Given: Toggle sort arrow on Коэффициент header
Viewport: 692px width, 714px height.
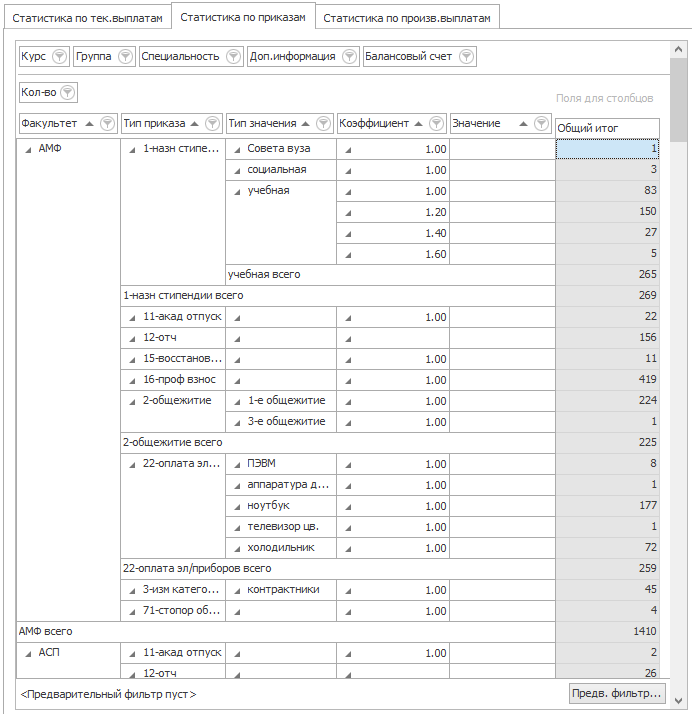Looking at the screenshot, I should click(x=418, y=124).
